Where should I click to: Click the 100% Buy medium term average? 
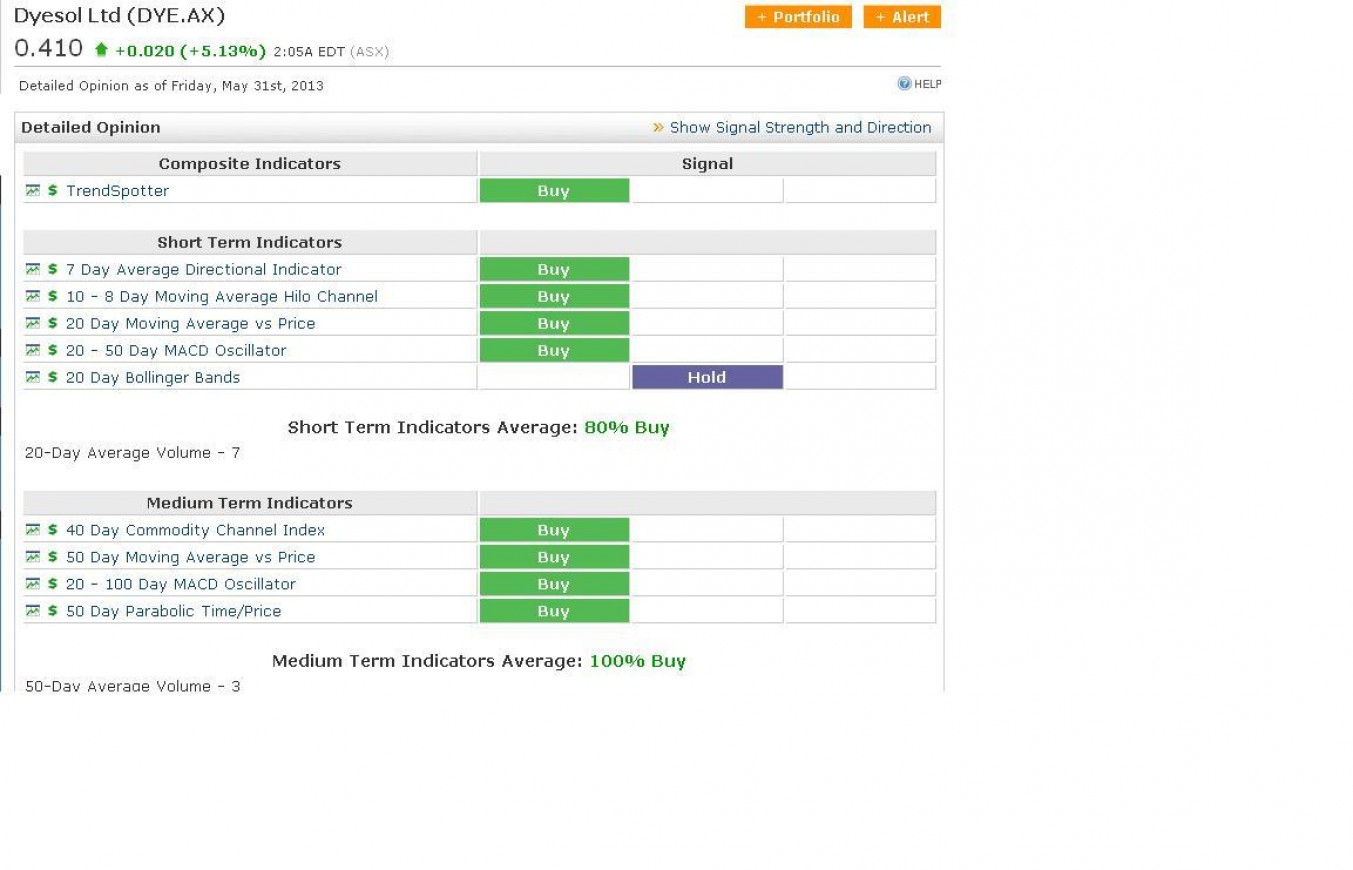click(x=637, y=661)
